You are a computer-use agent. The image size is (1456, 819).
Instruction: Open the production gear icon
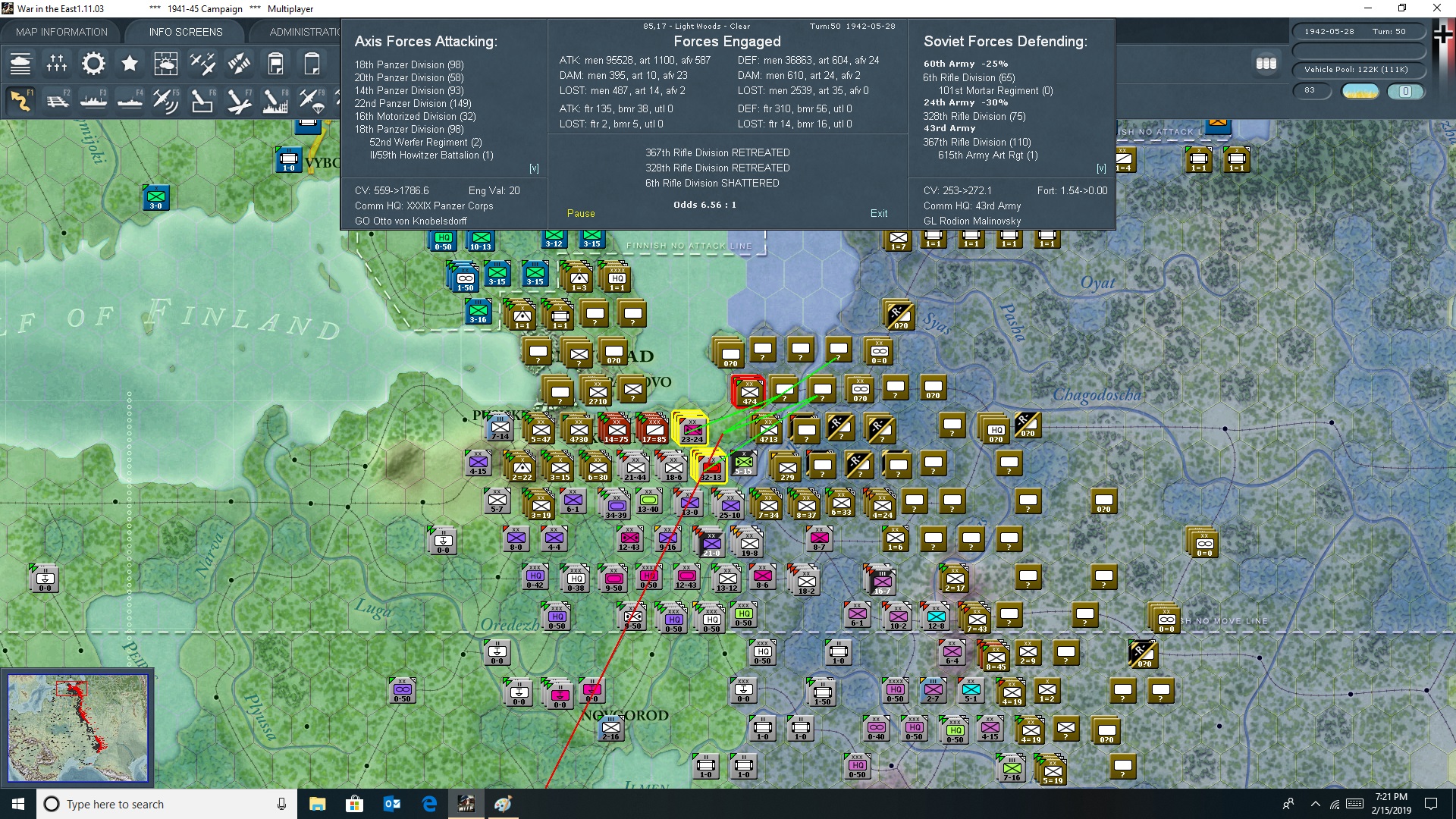[93, 64]
